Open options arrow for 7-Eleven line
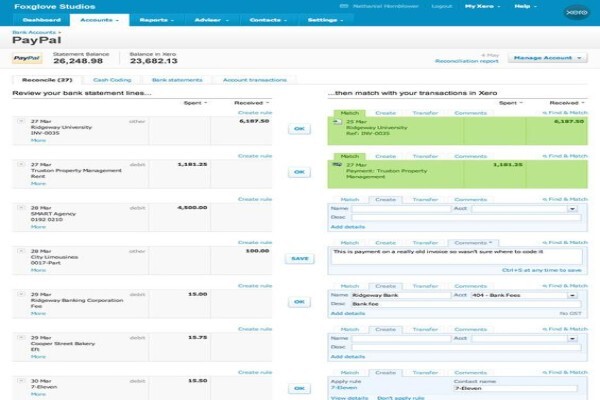 coord(21,381)
